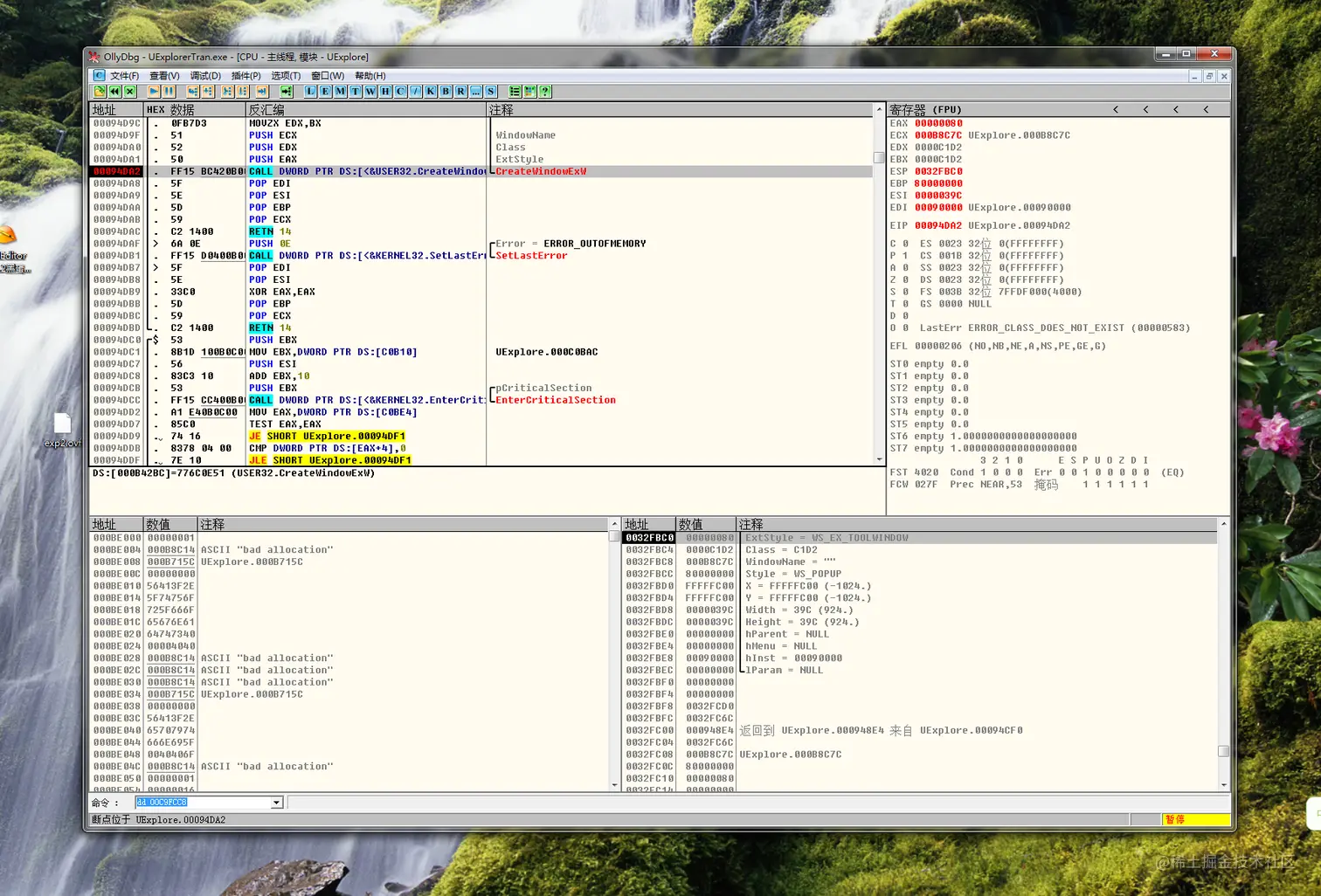Screen dimensions: 1321x896
Task: Click the HEX 数据 column header
Action: point(194,110)
